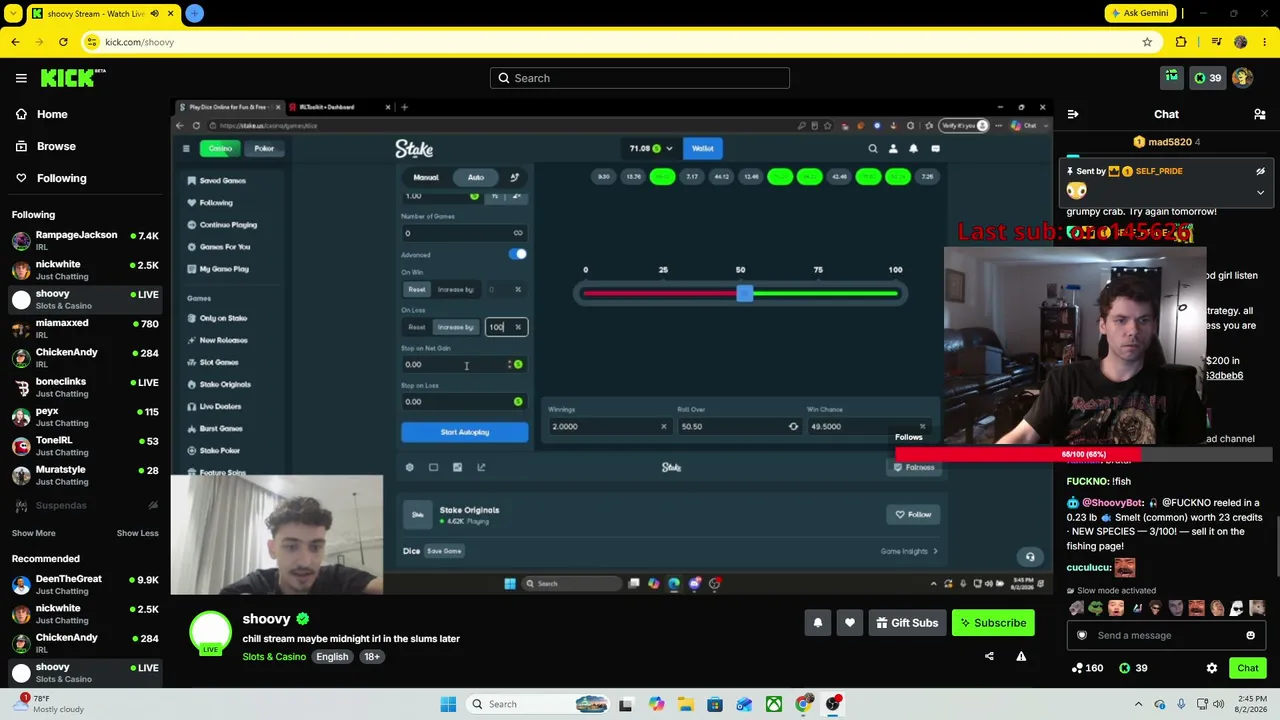Open Browse in the Kick sidebar
Image resolution: width=1280 pixels, height=720 pixels.
[56, 146]
